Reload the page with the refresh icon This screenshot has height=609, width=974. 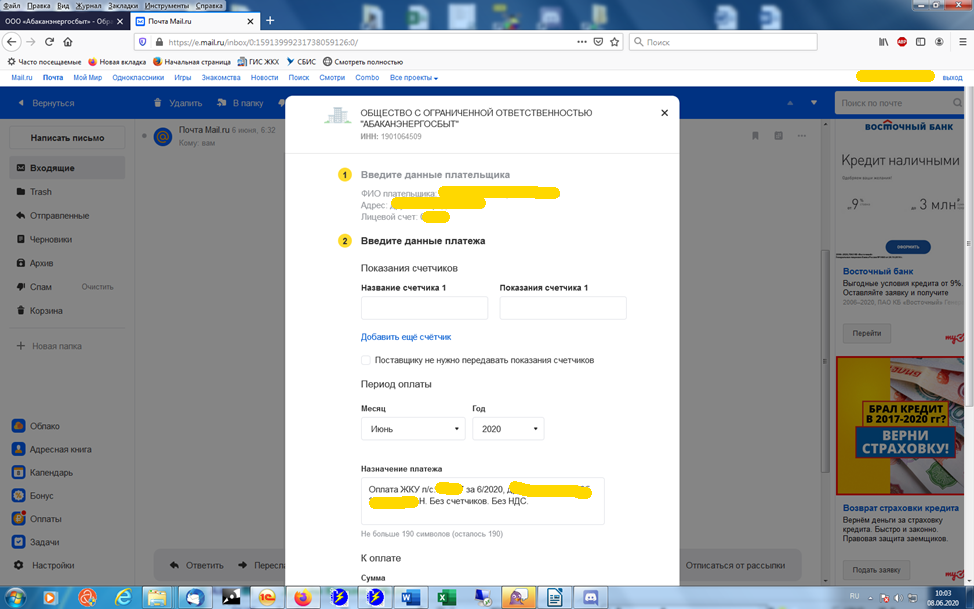tap(49, 42)
